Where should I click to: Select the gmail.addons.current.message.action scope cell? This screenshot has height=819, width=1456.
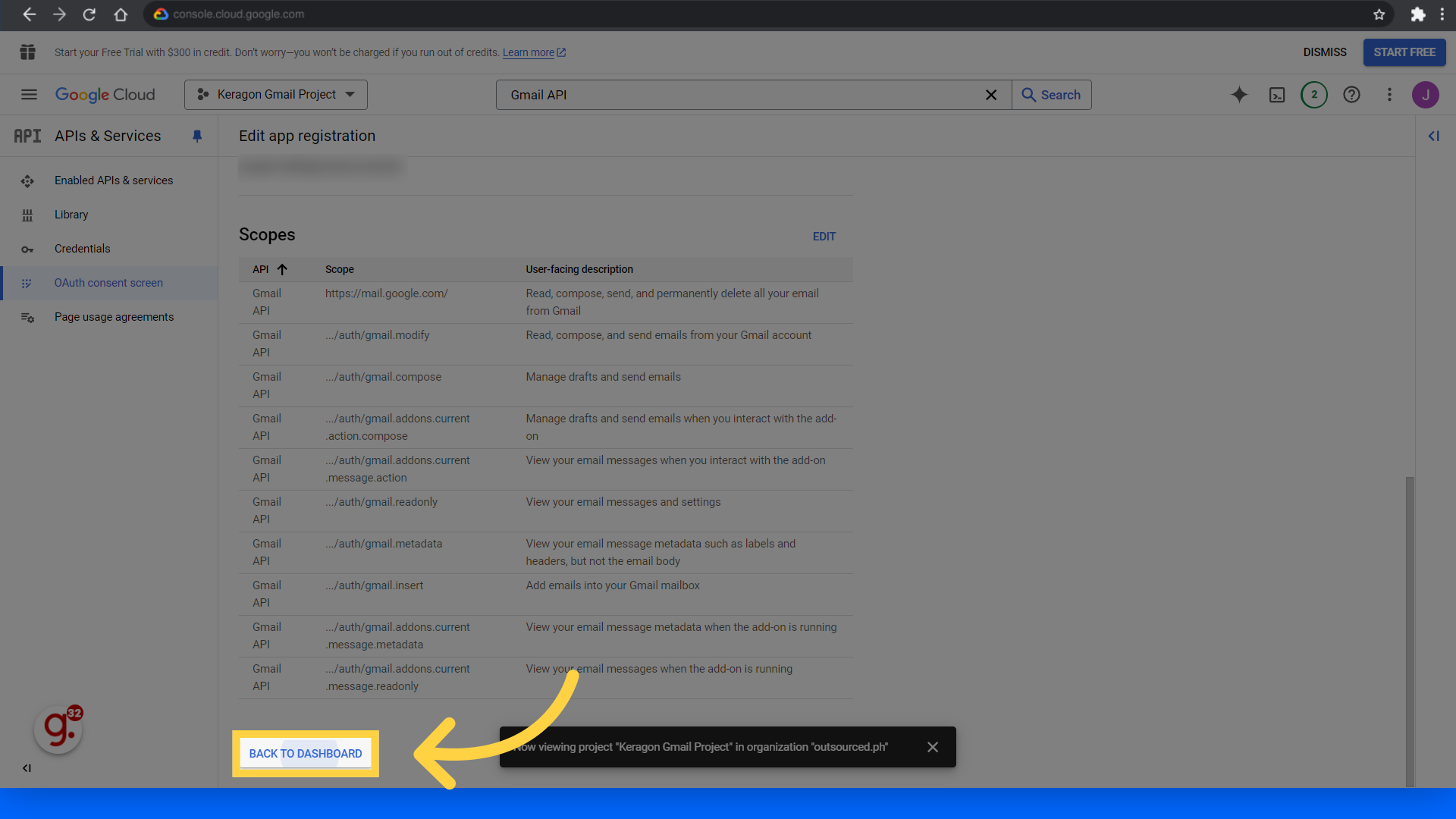pyautogui.click(x=397, y=469)
